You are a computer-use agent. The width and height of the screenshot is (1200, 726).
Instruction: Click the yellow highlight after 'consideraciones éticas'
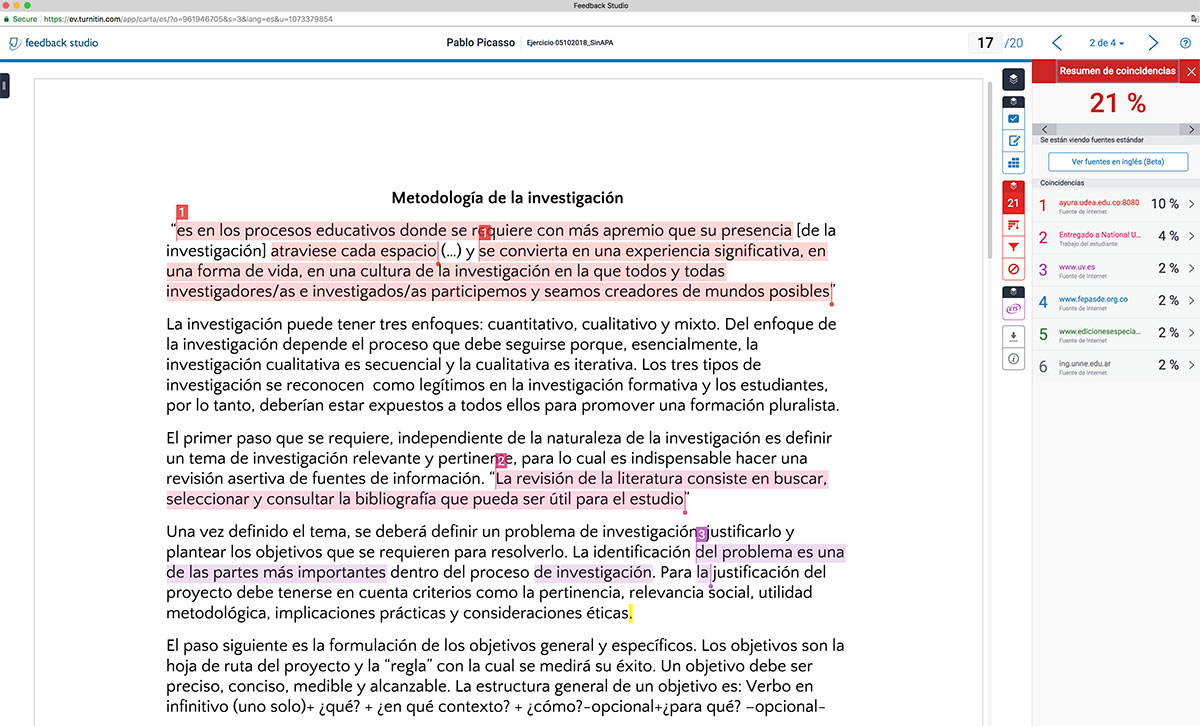[x=631, y=613]
